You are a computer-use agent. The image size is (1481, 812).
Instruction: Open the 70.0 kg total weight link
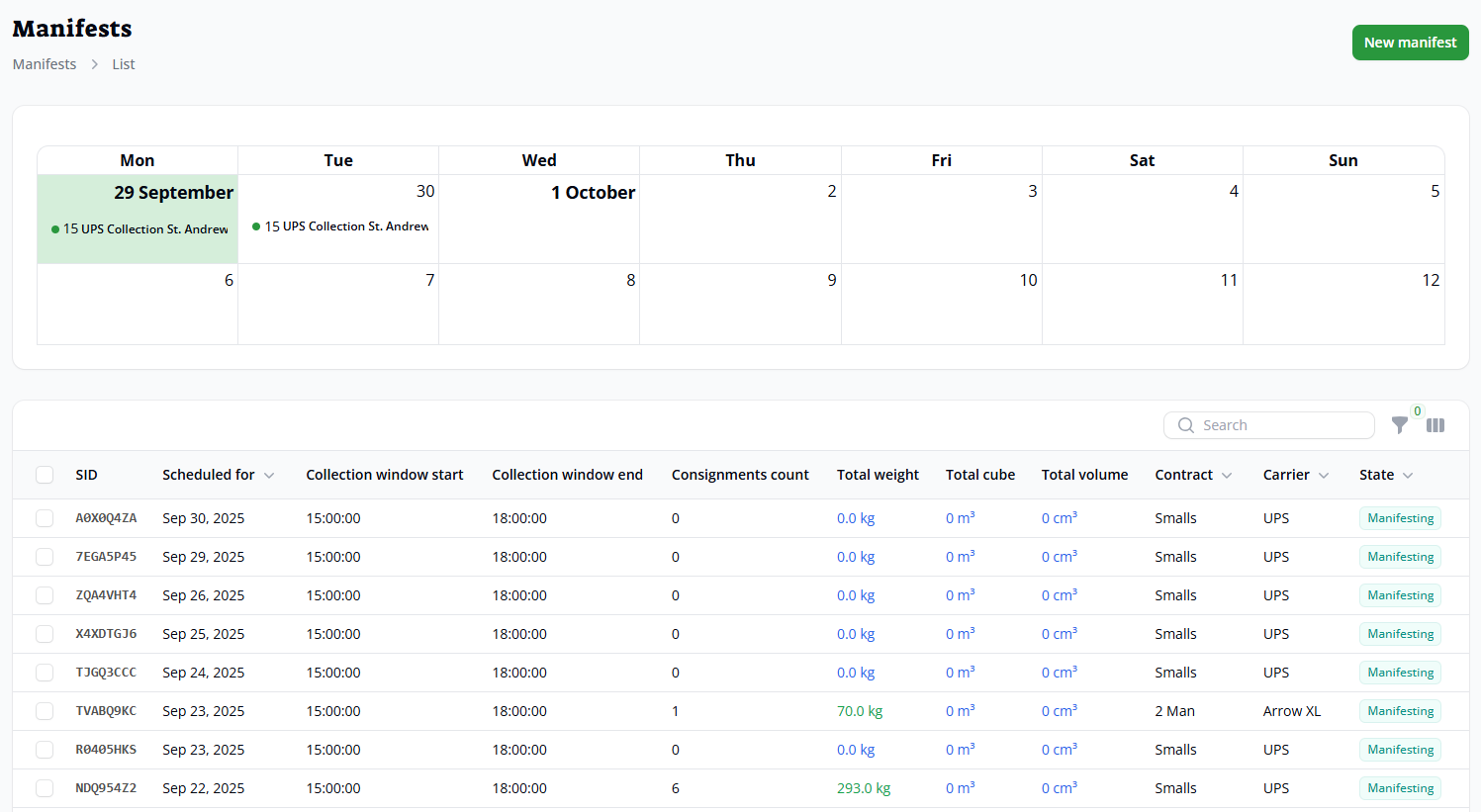pos(859,711)
